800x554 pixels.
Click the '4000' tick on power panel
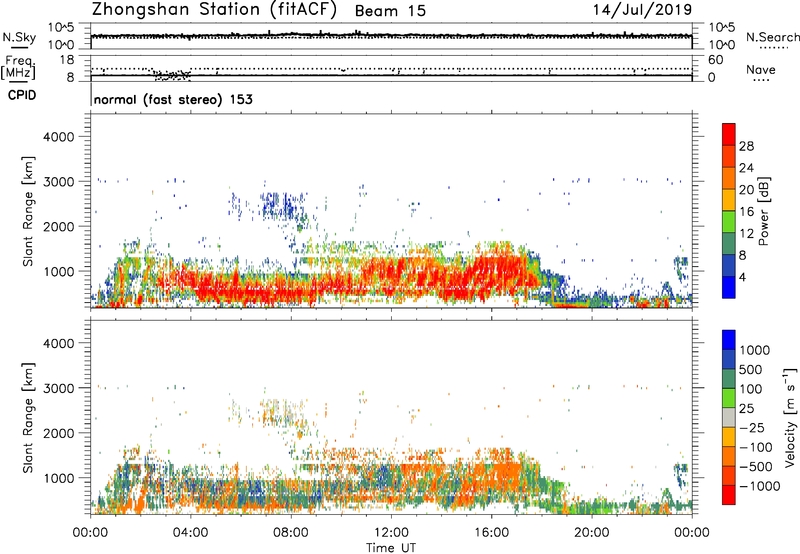(x=58, y=137)
